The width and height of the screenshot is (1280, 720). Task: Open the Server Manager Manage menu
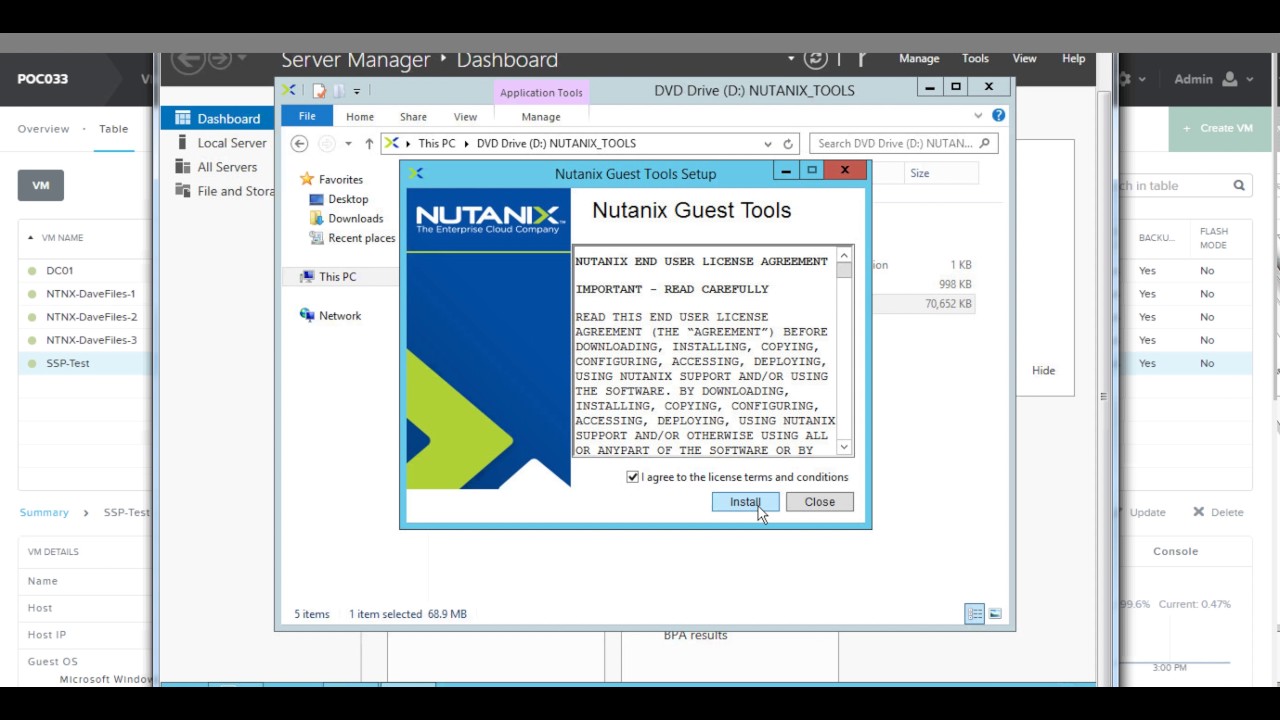(x=919, y=59)
